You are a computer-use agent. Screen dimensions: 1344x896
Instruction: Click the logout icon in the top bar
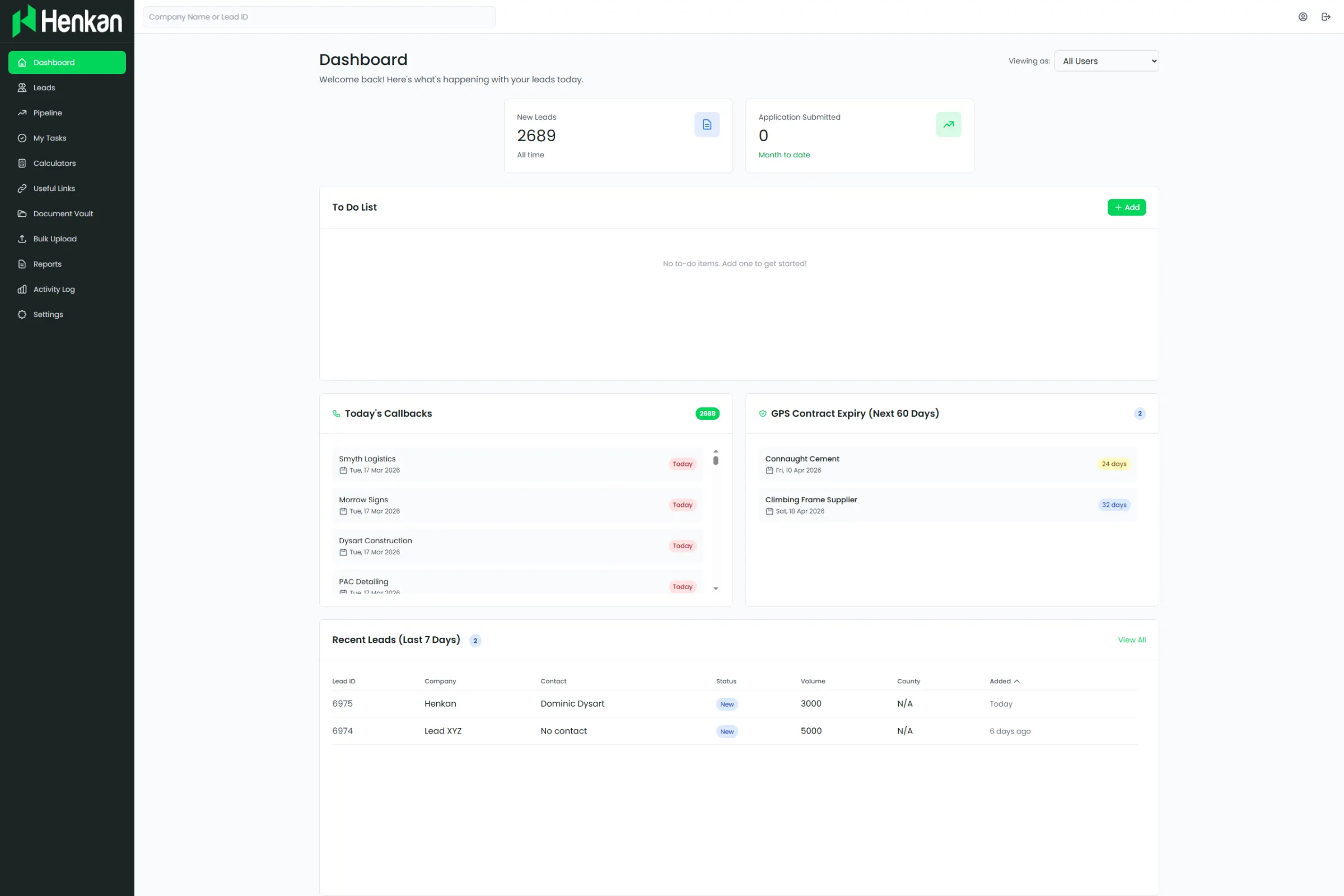pos(1326,17)
